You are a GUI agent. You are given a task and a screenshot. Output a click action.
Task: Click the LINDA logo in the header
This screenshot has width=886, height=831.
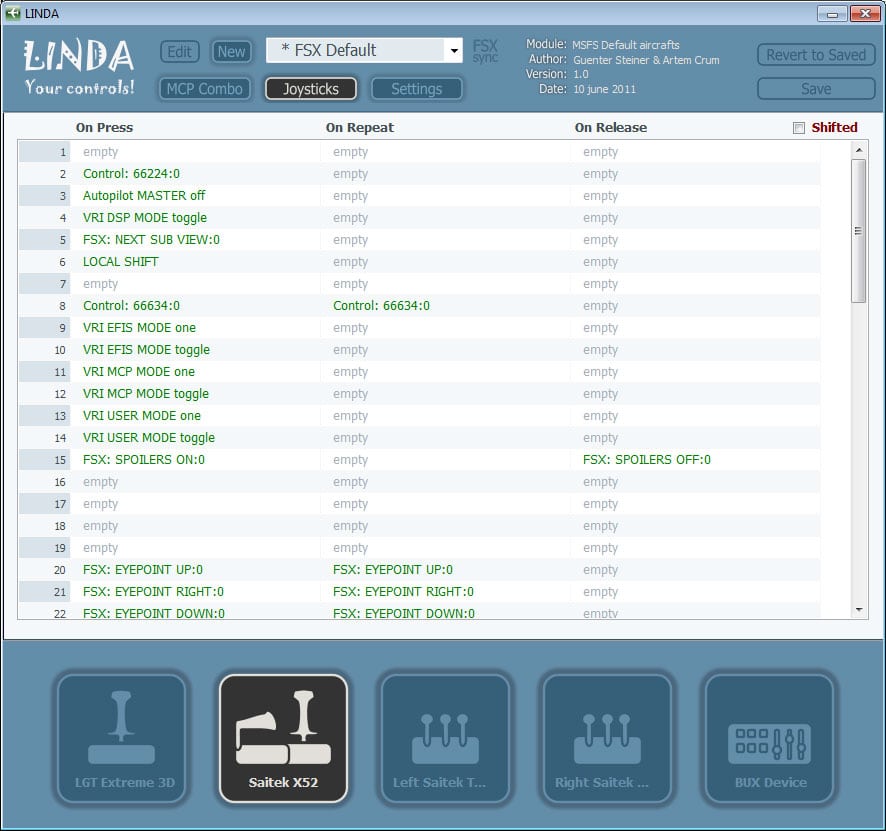click(x=79, y=67)
